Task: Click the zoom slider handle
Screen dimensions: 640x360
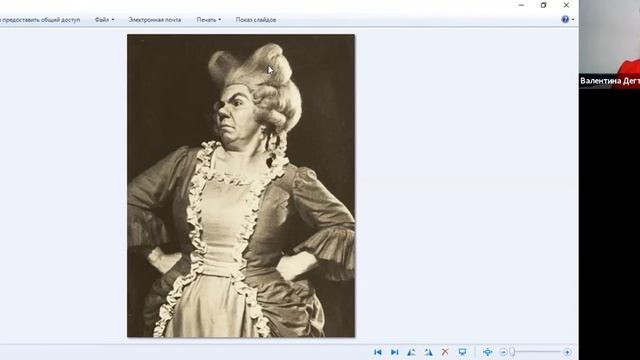Action: click(x=512, y=352)
